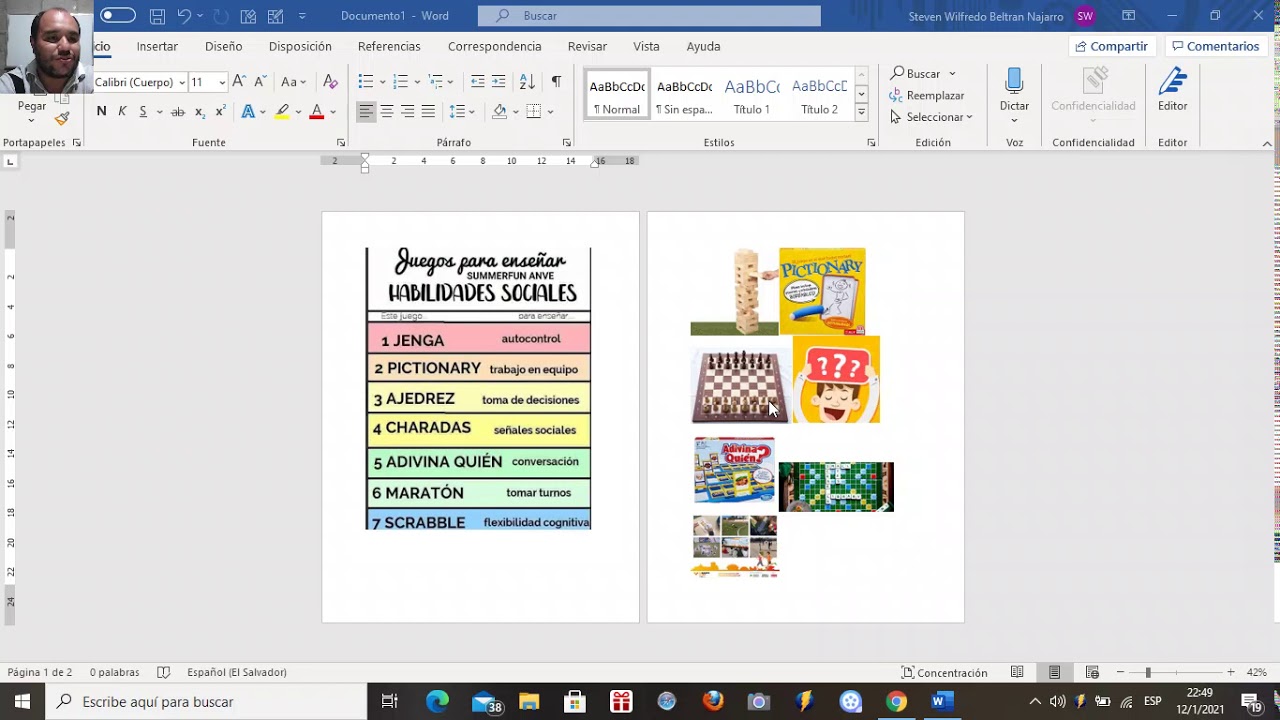This screenshot has width=1280, height=720.
Task: Open the font color dropdown arrow
Action: pyautogui.click(x=333, y=112)
